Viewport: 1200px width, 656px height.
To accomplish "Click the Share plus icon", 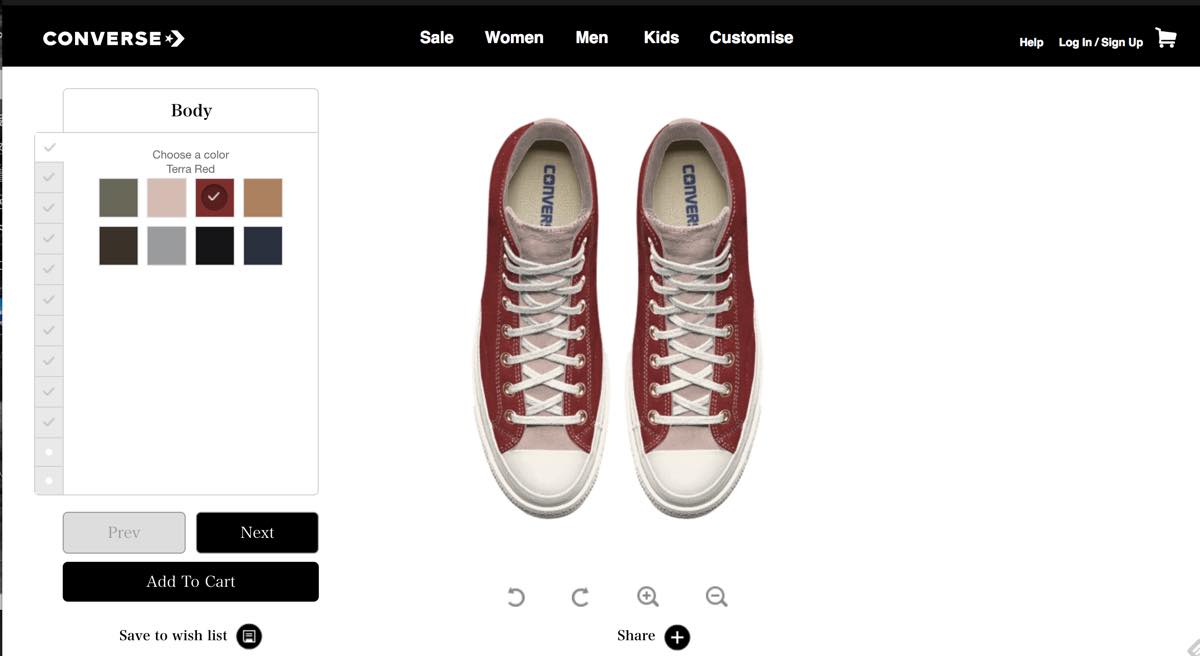I will coord(677,636).
